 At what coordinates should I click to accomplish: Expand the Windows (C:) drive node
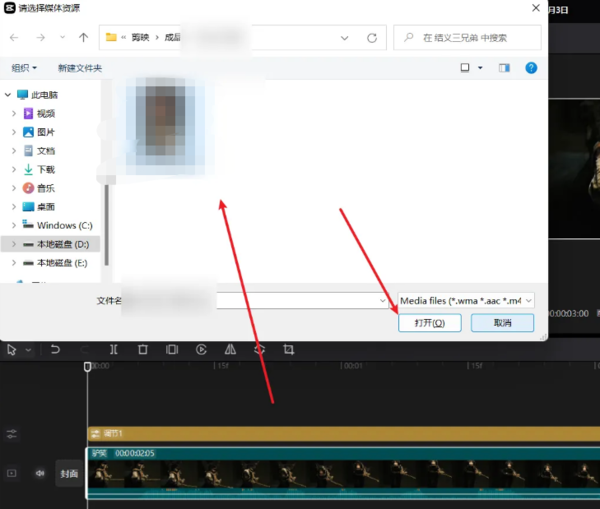[14, 225]
